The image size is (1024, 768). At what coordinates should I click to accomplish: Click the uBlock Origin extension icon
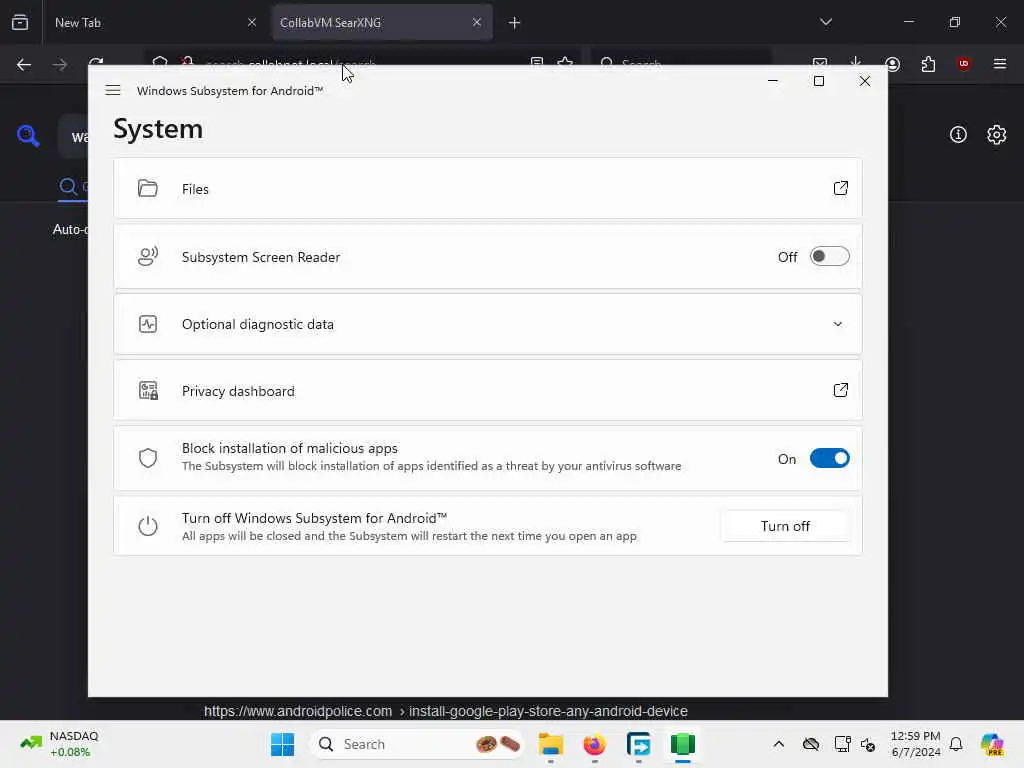(963, 64)
